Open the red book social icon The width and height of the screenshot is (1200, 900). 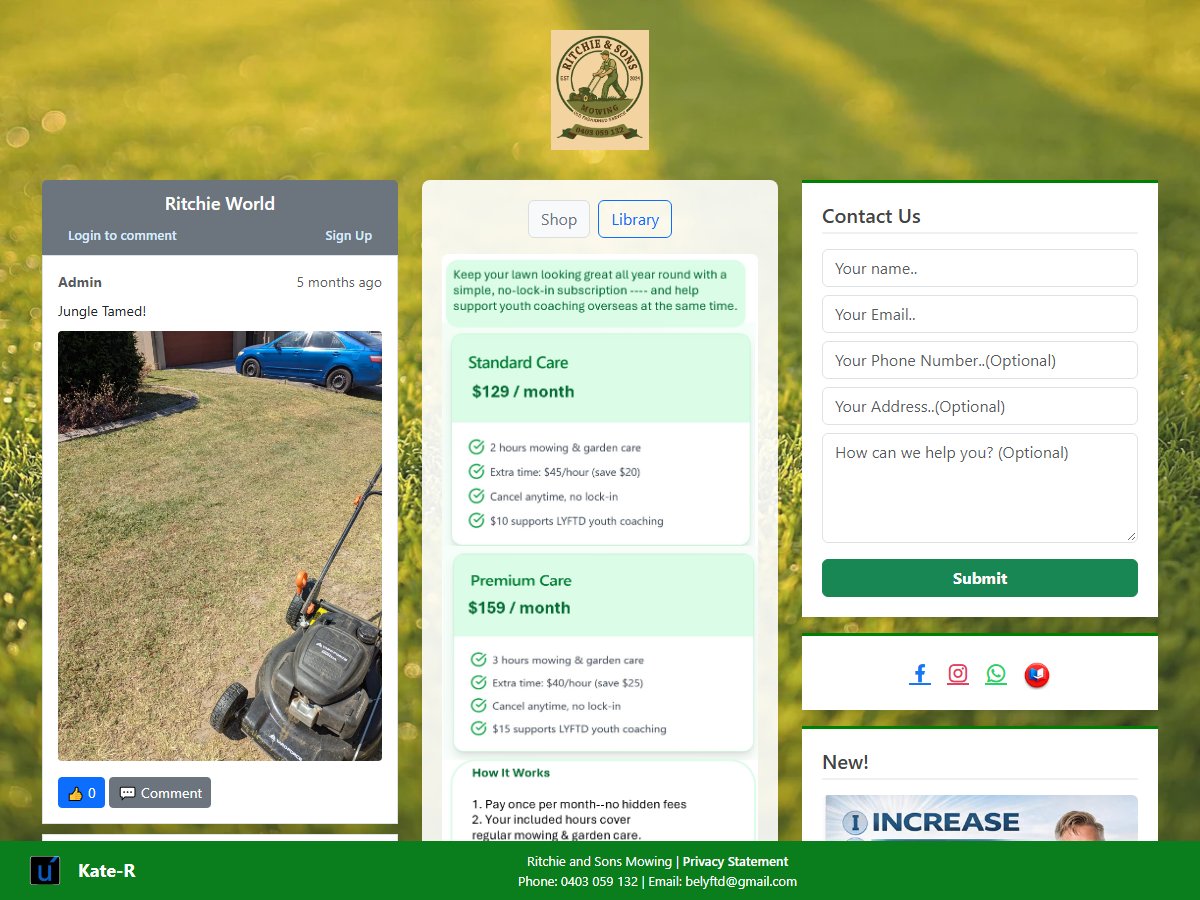click(1037, 675)
